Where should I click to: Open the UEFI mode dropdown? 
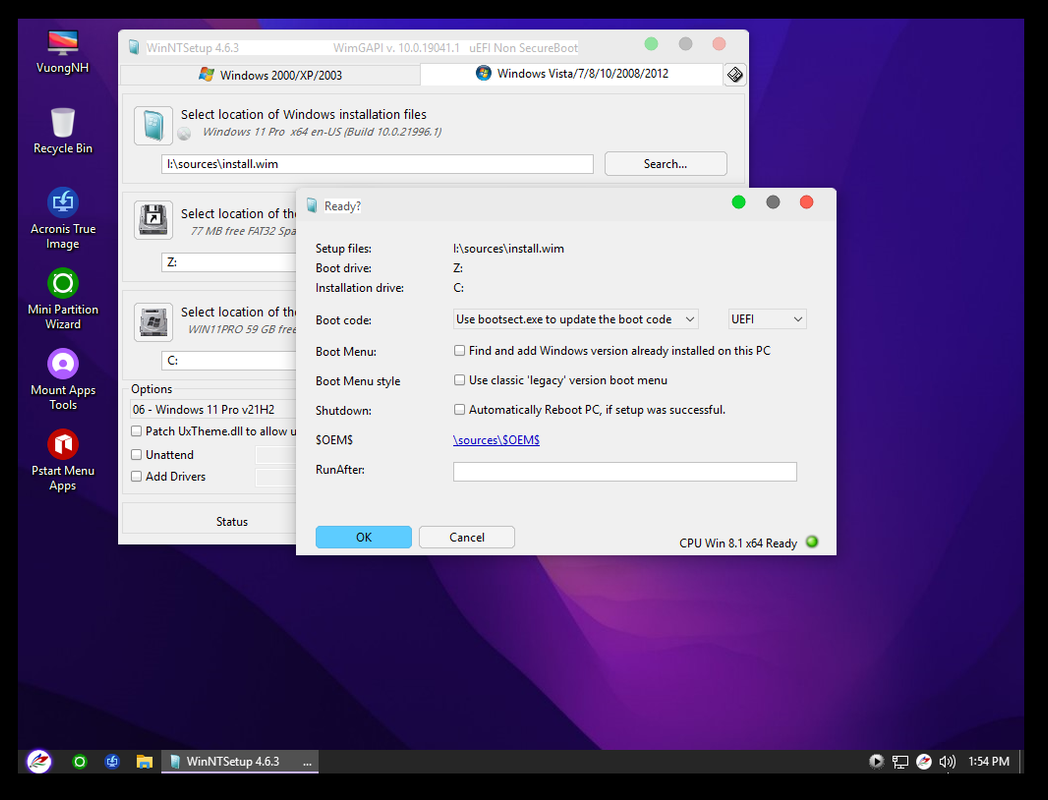tap(767, 319)
